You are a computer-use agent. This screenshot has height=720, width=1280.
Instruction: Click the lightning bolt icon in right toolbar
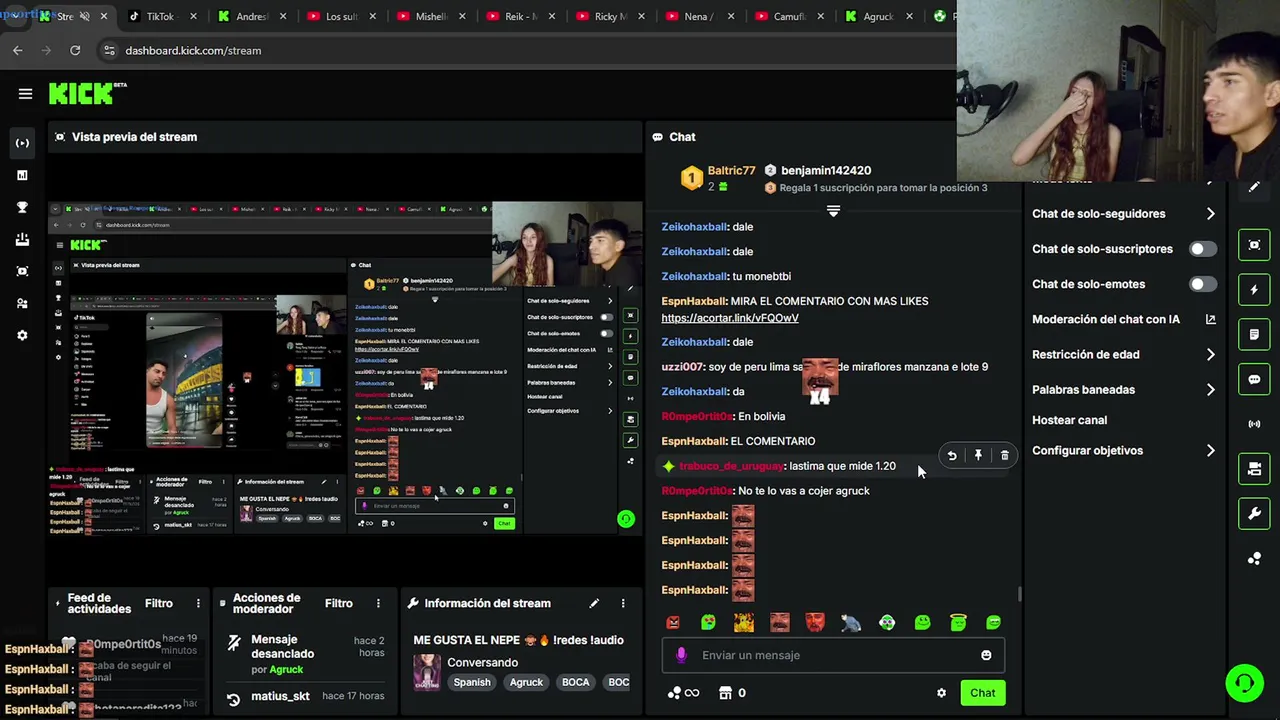tap(1254, 290)
